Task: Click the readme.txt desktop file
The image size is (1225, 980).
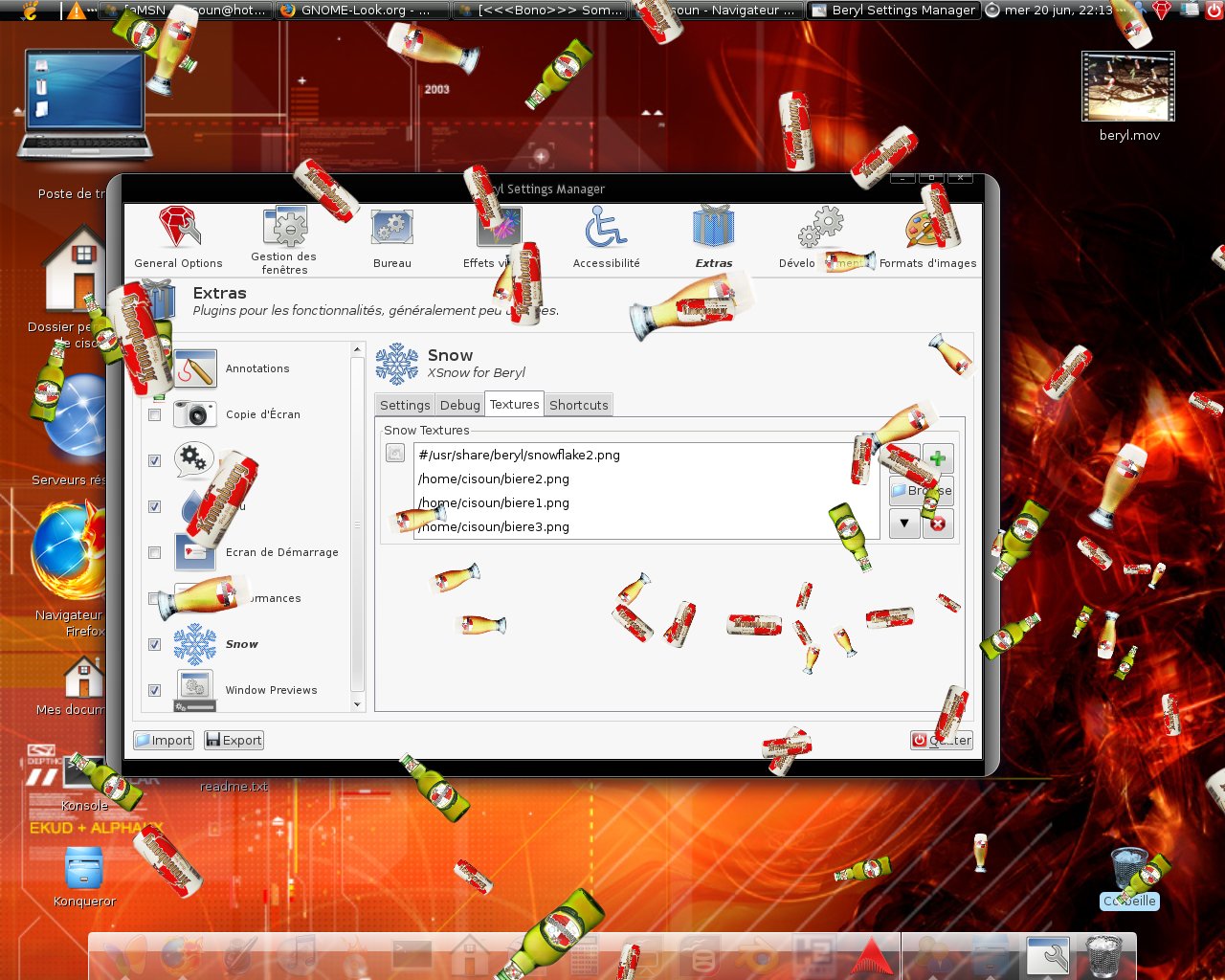Action: [234, 787]
